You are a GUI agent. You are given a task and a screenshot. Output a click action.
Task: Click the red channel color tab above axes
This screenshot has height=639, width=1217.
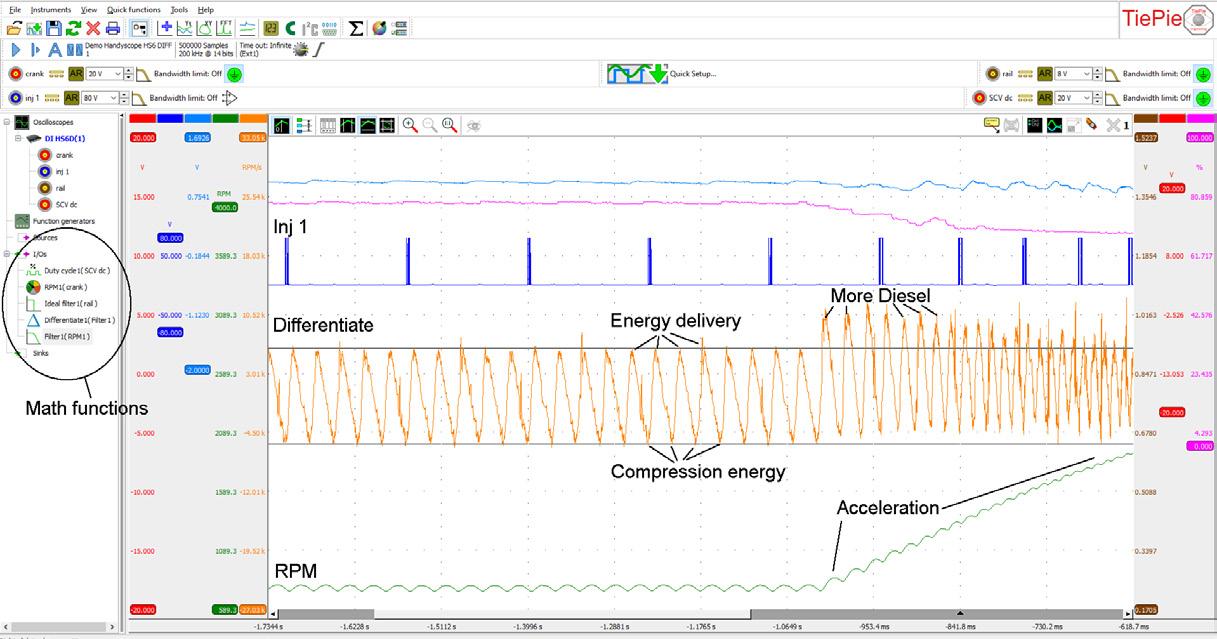point(143,119)
